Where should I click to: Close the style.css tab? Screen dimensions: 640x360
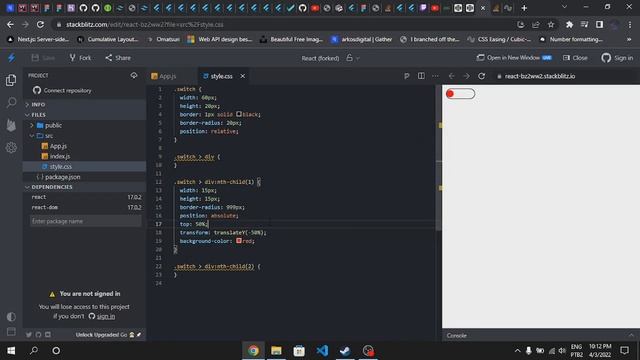(242, 76)
